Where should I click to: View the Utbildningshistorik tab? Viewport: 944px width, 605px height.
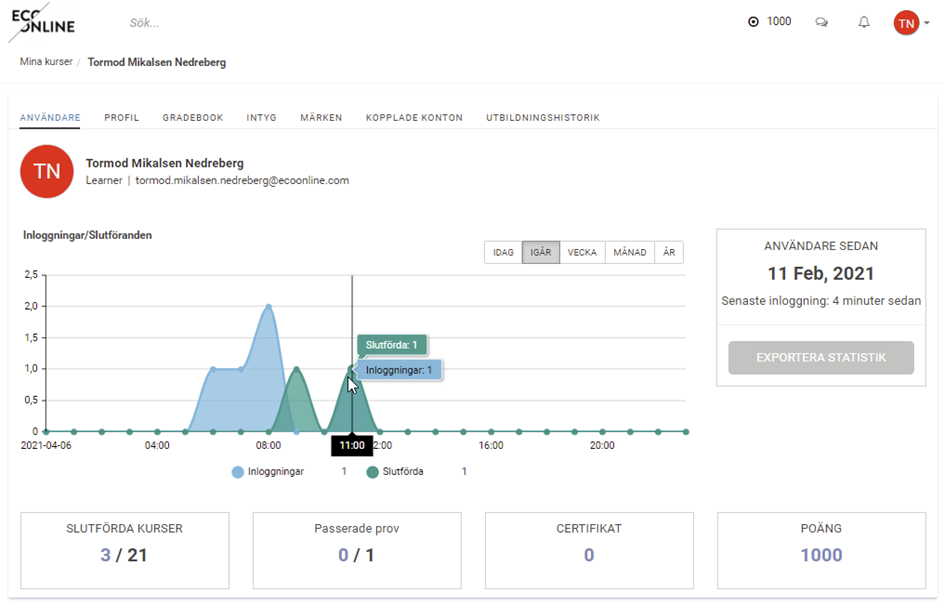coord(543,117)
